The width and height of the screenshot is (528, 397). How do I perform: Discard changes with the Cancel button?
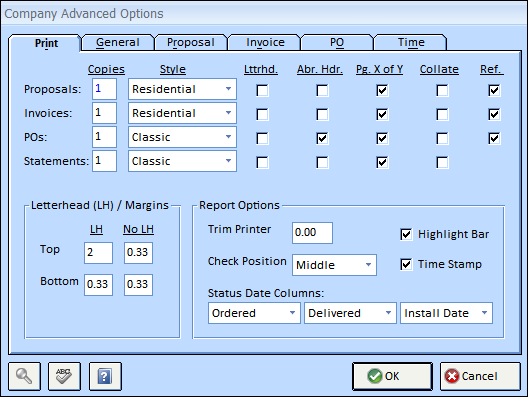coord(480,376)
